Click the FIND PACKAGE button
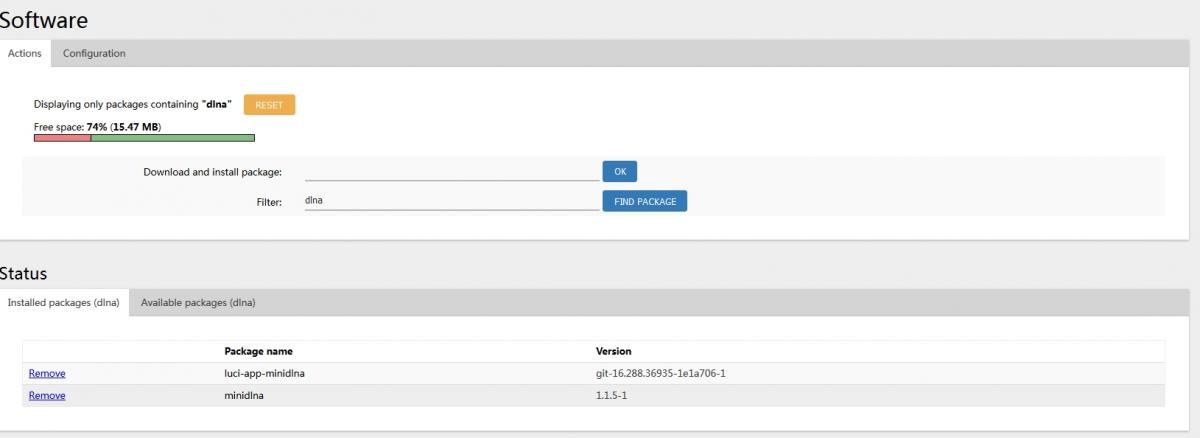The height and width of the screenshot is (438, 1200). click(644, 201)
